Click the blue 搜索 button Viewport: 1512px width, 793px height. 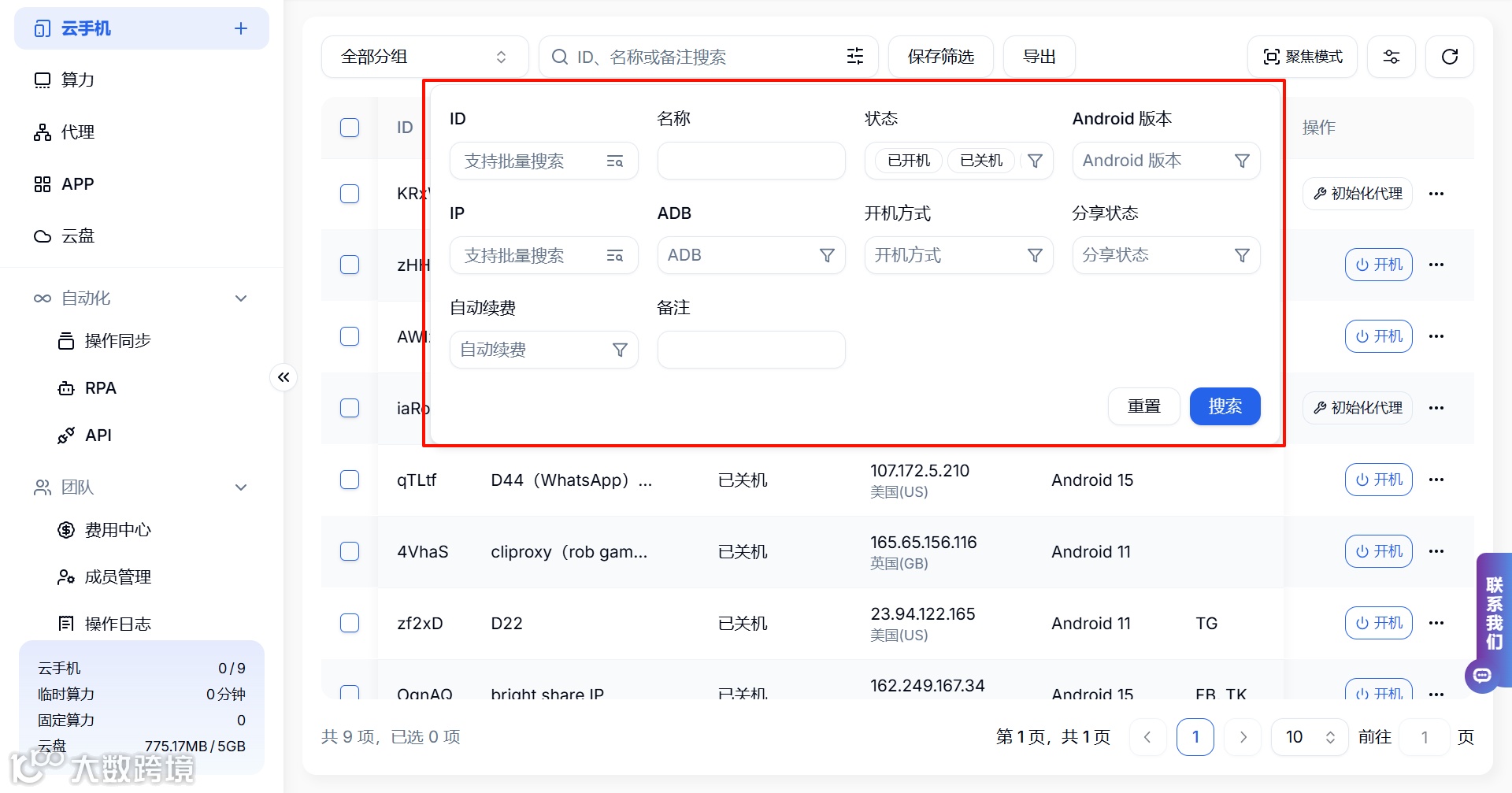click(1225, 406)
